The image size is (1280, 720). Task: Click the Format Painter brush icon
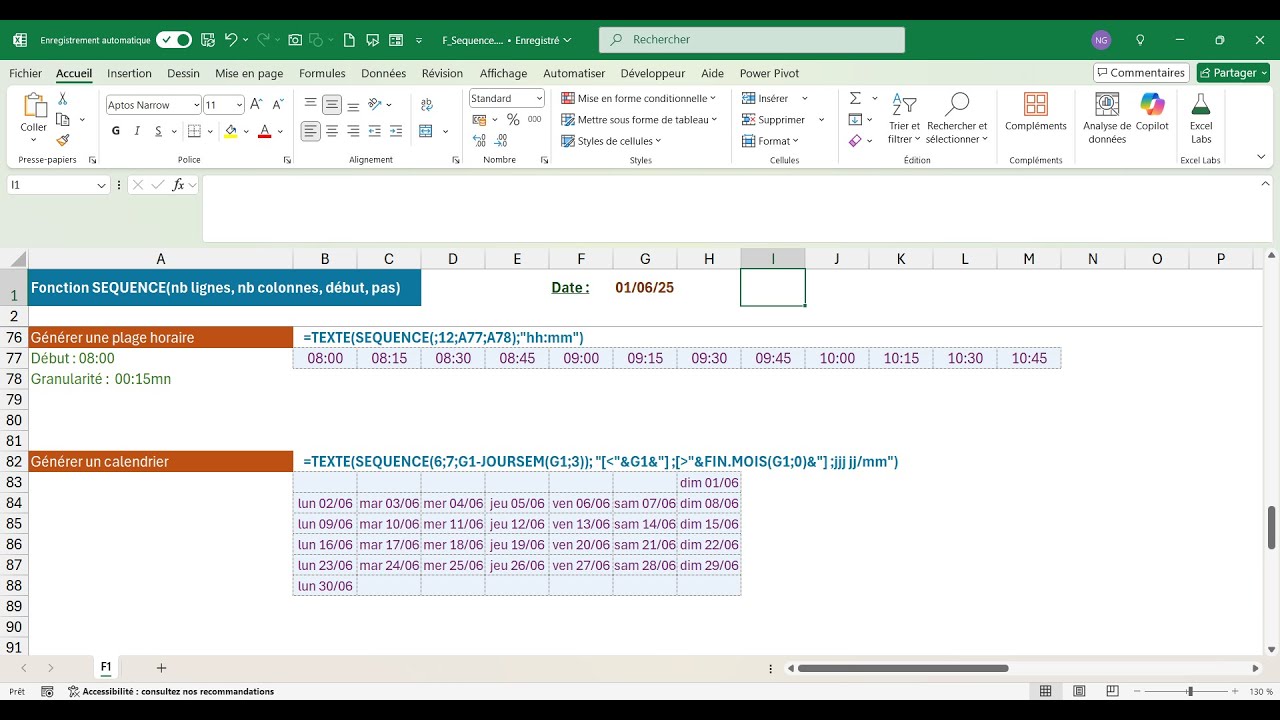[x=63, y=140]
